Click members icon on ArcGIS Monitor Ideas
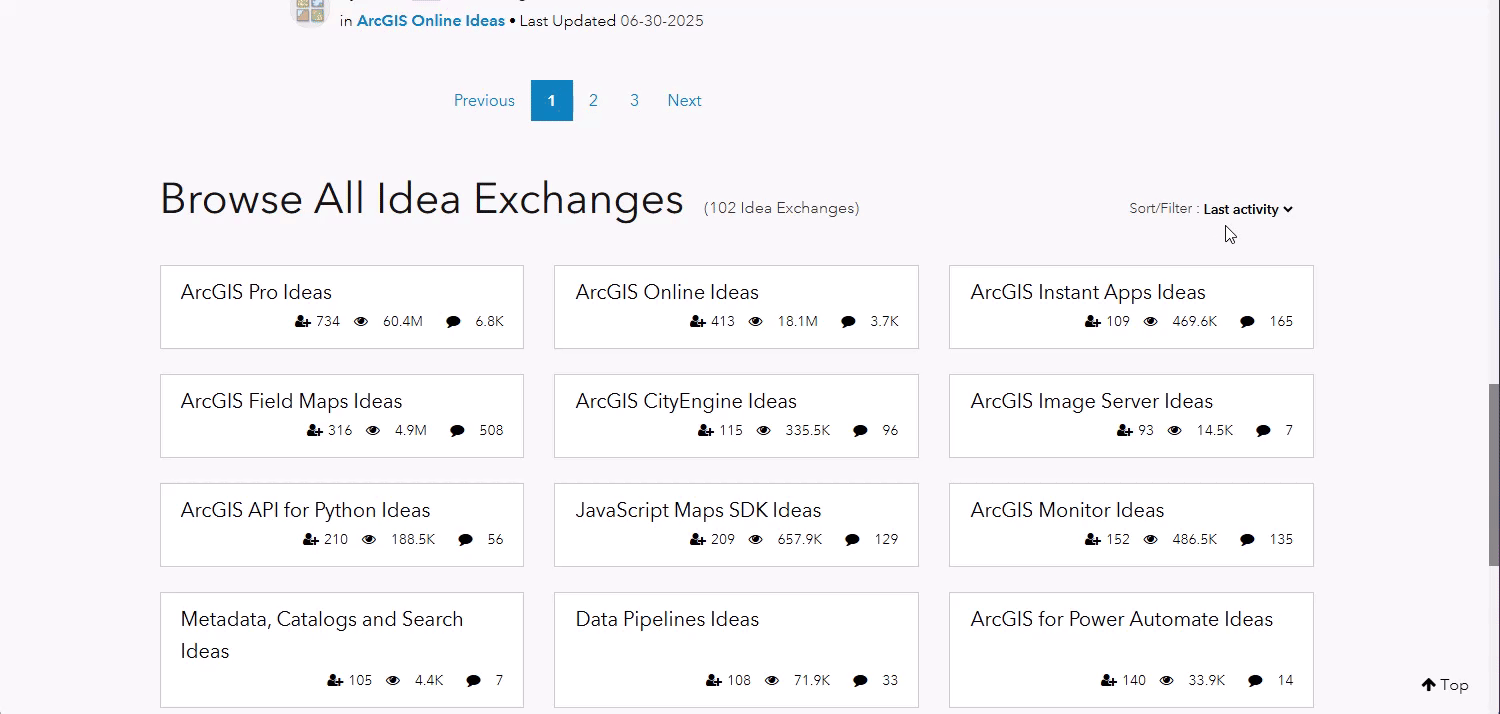This screenshot has width=1500, height=714. (x=1093, y=540)
